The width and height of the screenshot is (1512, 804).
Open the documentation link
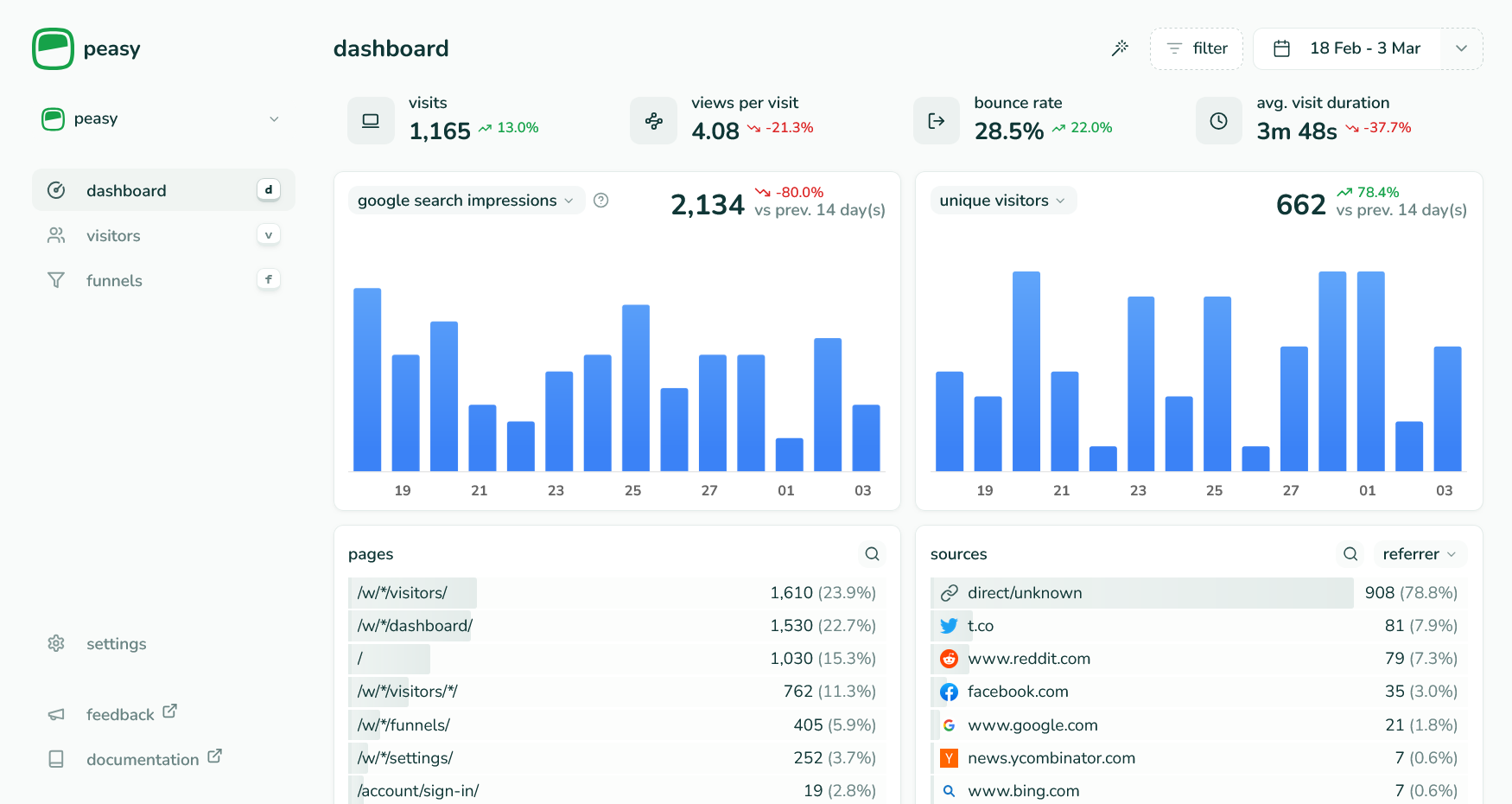(144, 759)
